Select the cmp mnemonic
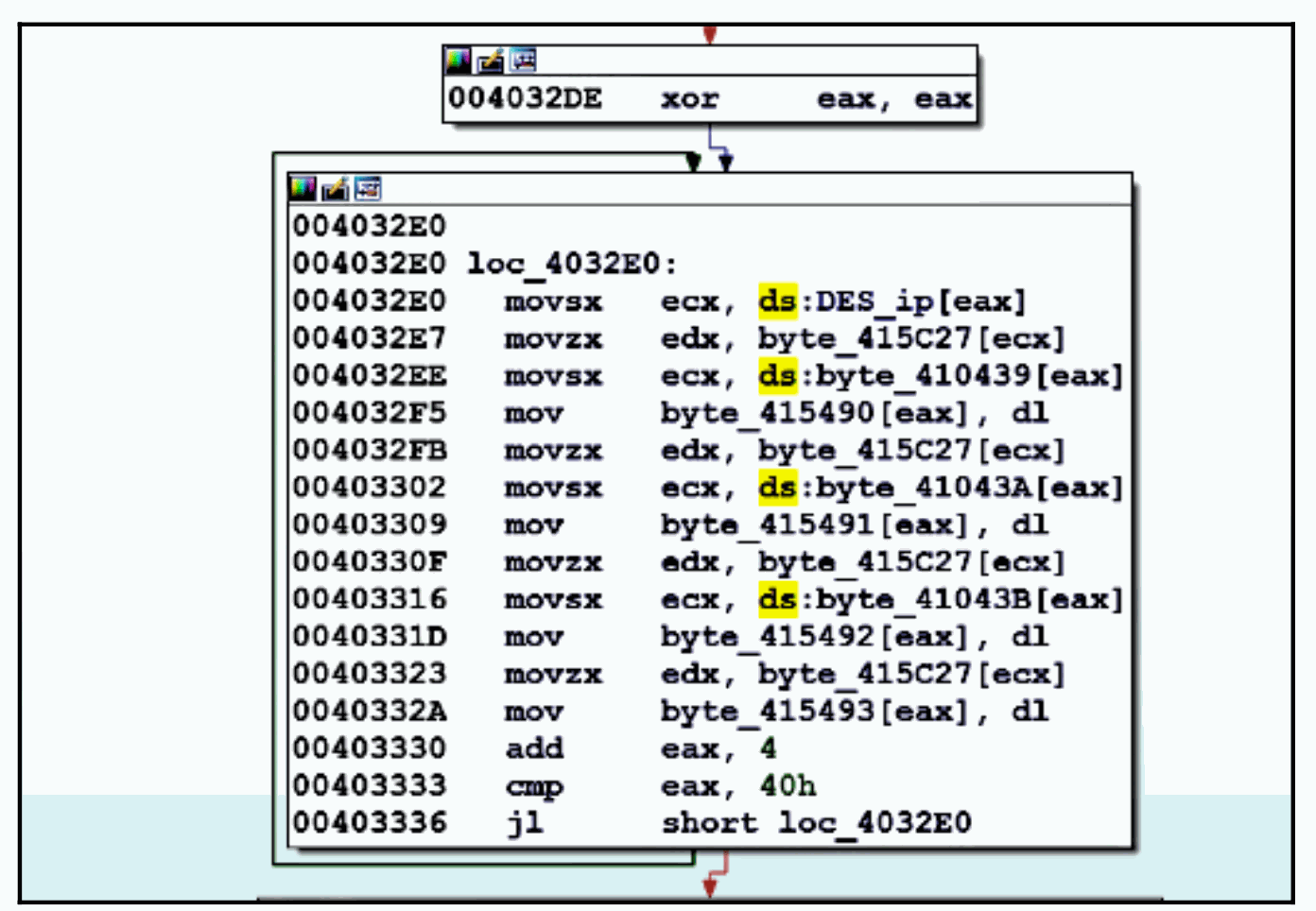This screenshot has width=1316, height=911. tap(534, 786)
